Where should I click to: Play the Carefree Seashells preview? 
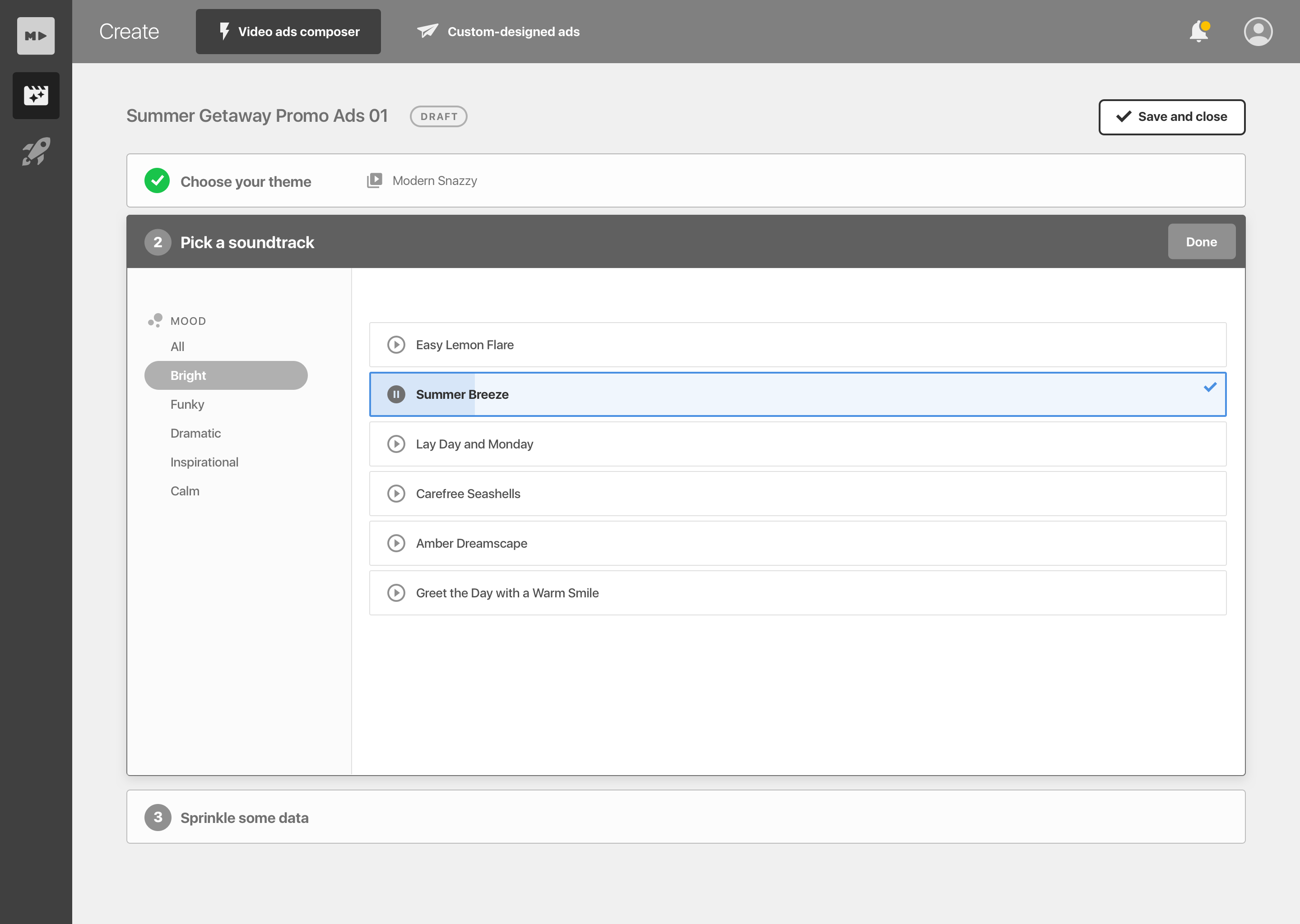pyautogui.click(x=396, y=493)
